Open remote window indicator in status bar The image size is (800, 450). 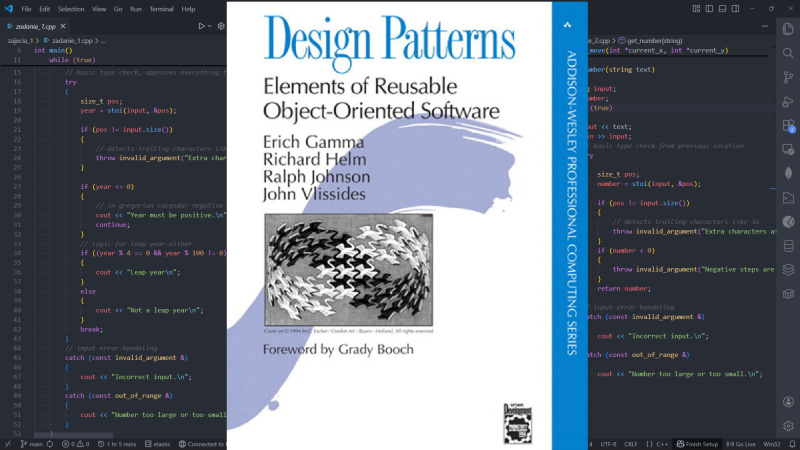point(8,444)
